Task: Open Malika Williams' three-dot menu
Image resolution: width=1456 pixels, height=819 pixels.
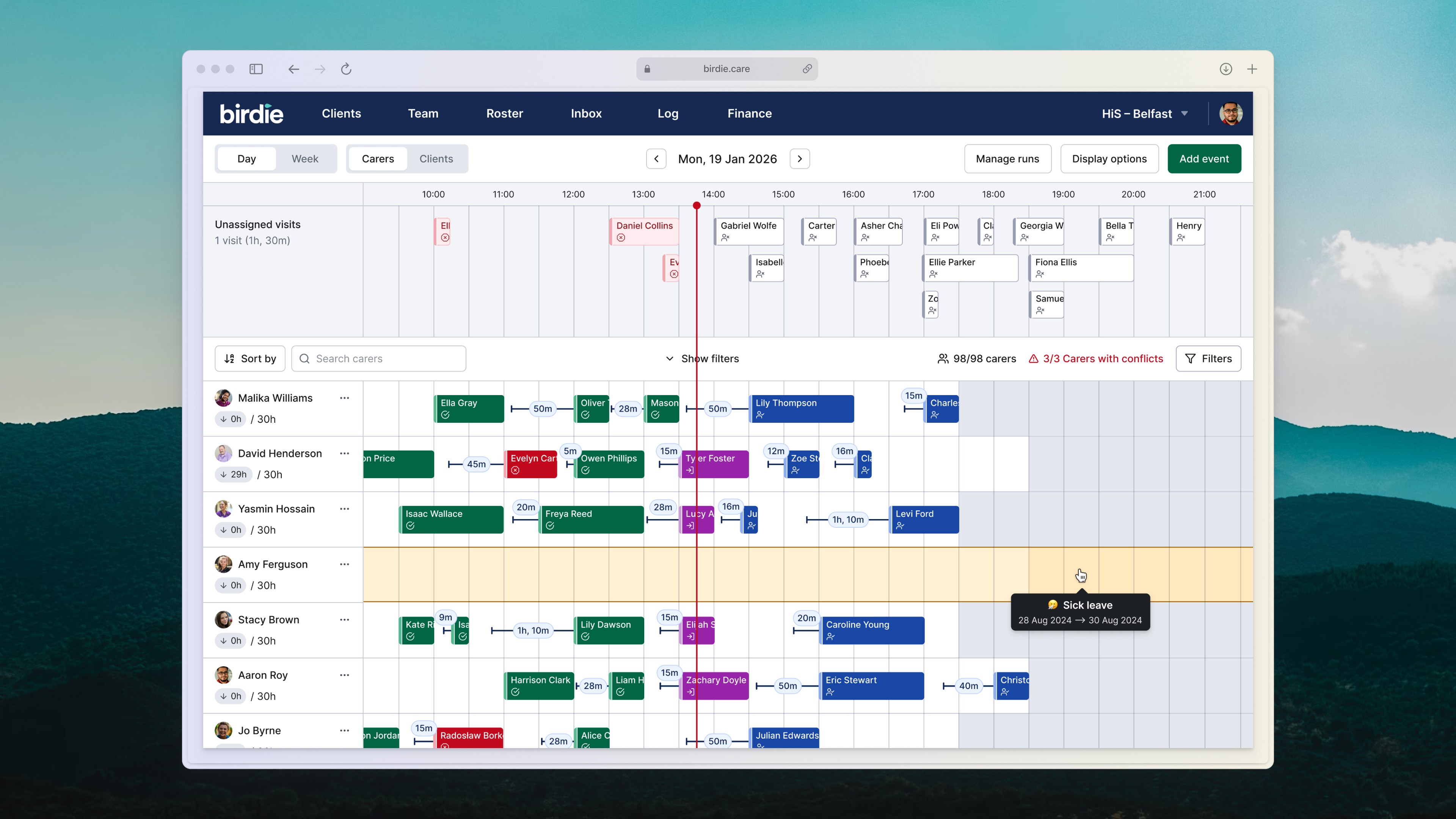Action: [x=344, y=398]
